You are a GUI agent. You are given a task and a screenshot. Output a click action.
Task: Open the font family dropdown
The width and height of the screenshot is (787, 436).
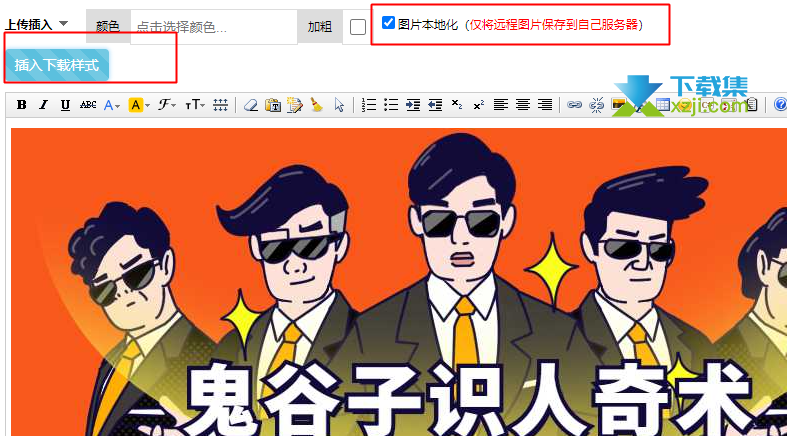pos(167,105)
